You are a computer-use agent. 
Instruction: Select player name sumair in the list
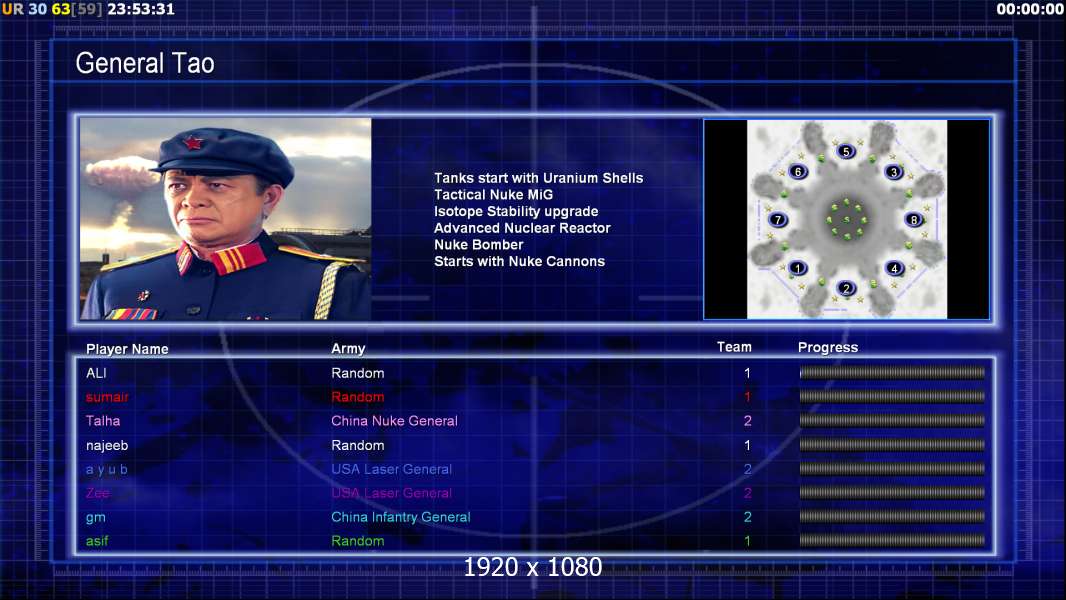point(107,397)
